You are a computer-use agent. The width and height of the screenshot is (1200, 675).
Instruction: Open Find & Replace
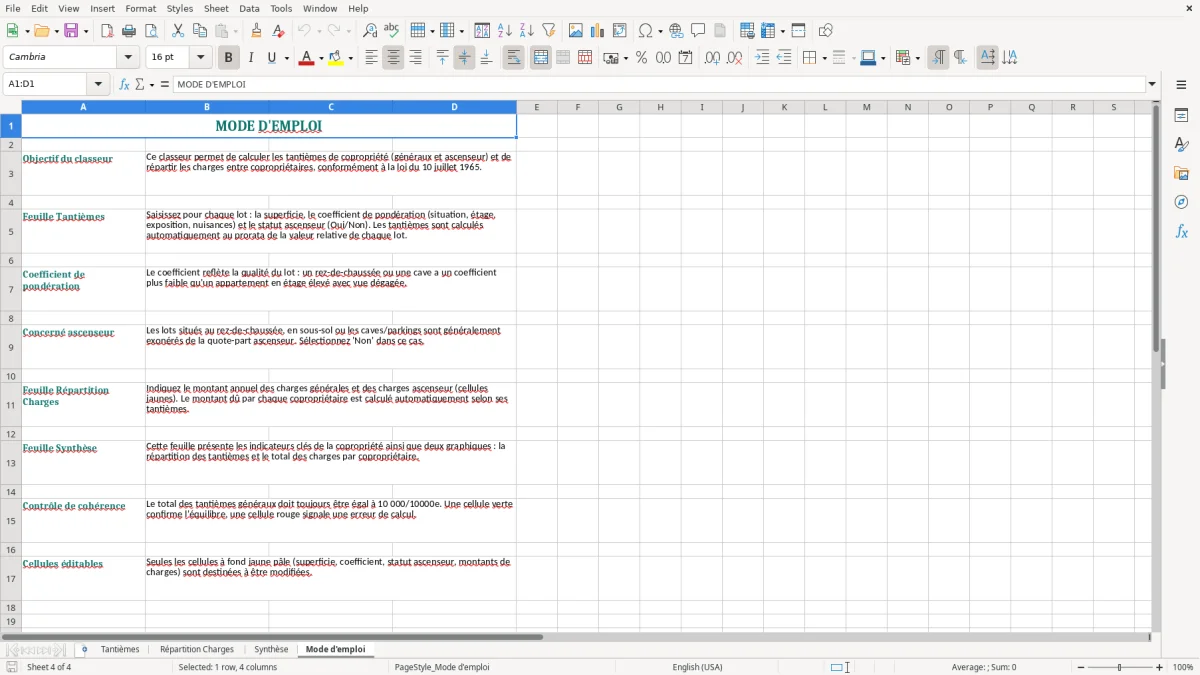tap(370, 31)
